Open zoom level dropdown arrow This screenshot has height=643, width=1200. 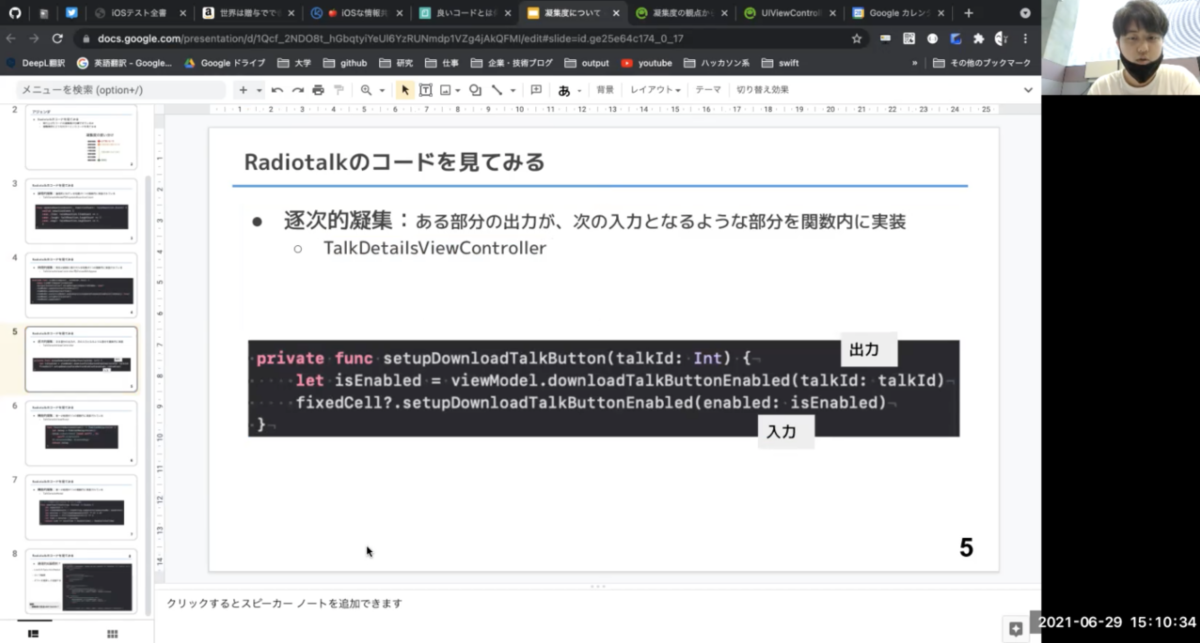coord(382,90)
